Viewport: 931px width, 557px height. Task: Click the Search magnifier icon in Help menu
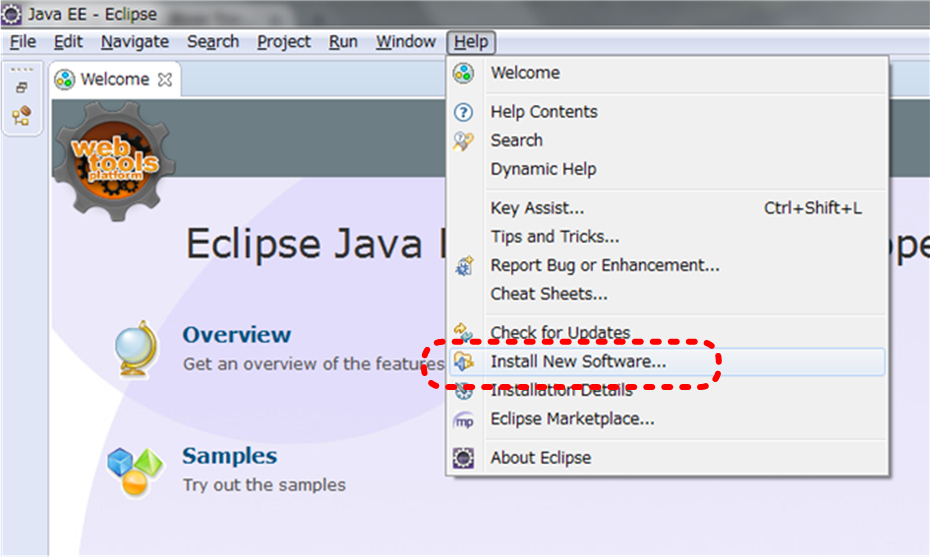464,141
